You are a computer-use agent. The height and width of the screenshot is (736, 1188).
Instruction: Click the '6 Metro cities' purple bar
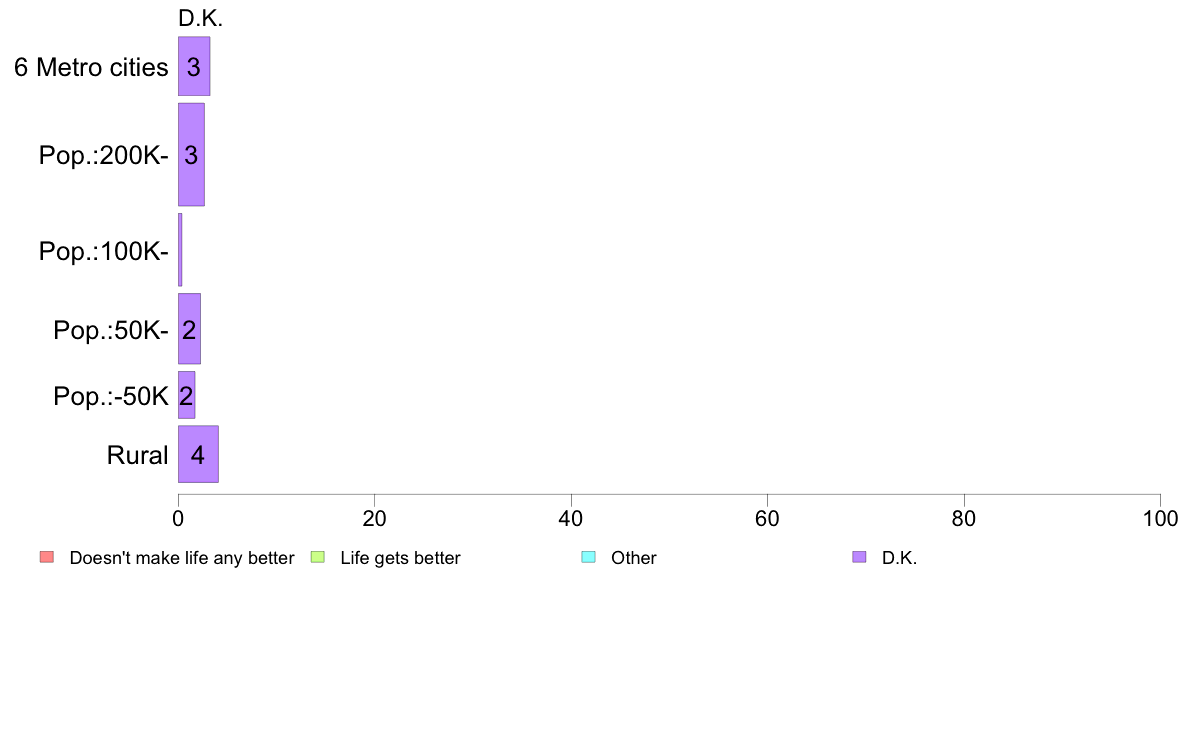pos(194,67)
